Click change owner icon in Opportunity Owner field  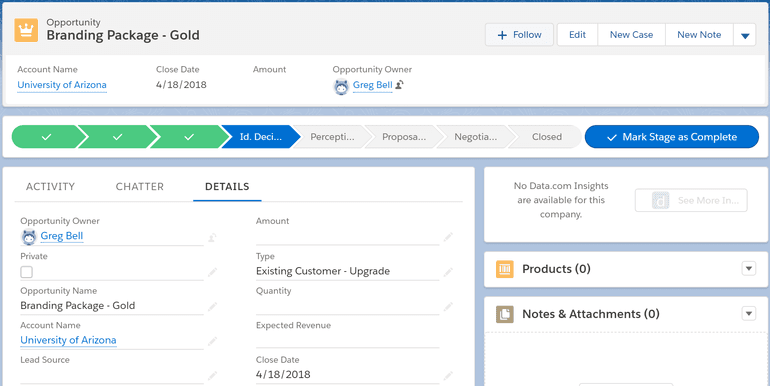coord(212,238)
